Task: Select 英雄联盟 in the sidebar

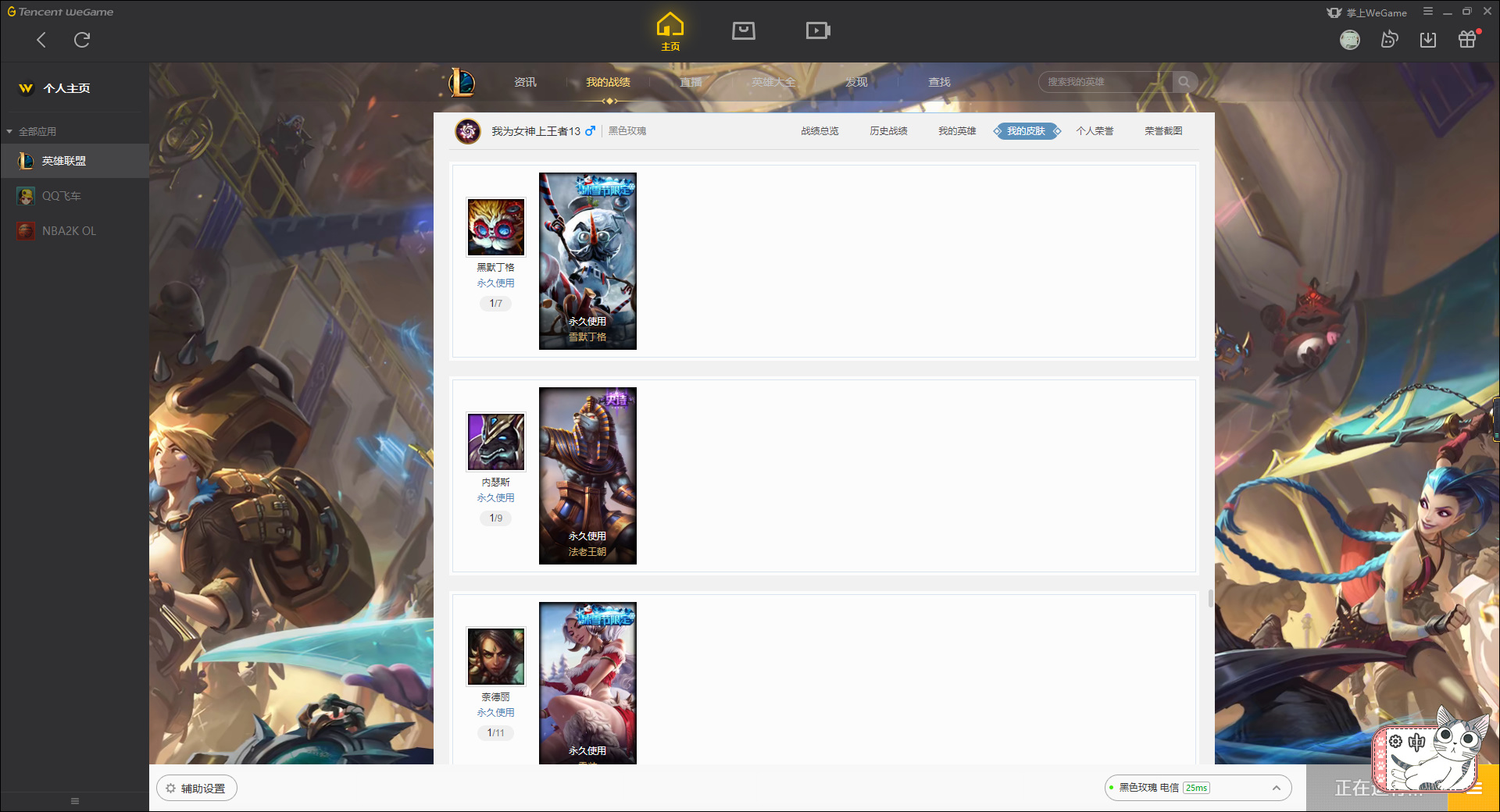Action: [74, 161]
